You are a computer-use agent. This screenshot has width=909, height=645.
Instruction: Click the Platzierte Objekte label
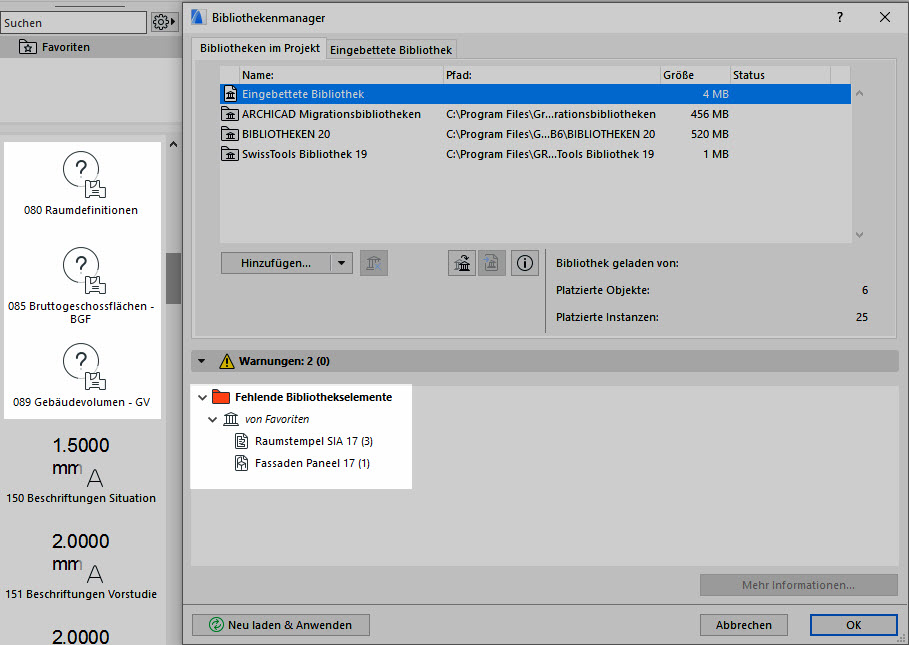pyautogui.click(x=603, y=290)
